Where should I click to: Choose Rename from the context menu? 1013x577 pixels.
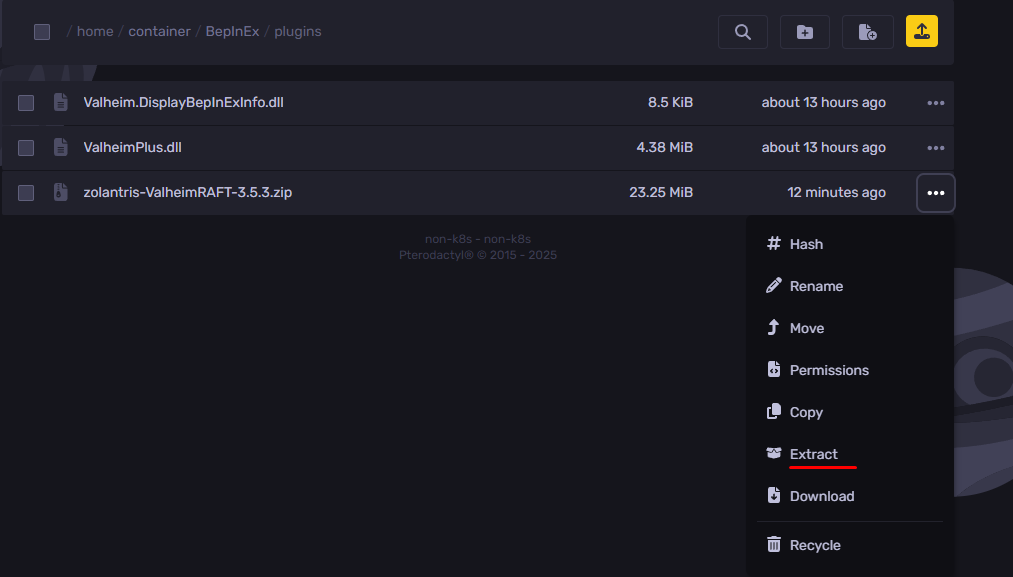[x=850, y=286]
